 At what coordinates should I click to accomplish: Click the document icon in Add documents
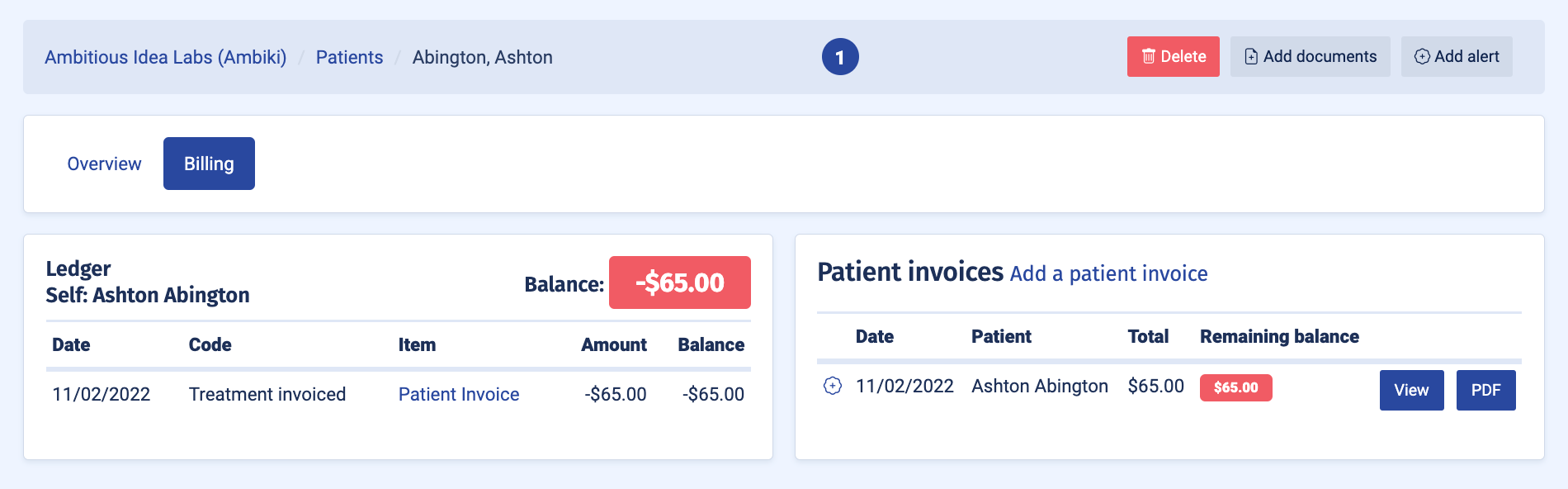pos(1251,56)
